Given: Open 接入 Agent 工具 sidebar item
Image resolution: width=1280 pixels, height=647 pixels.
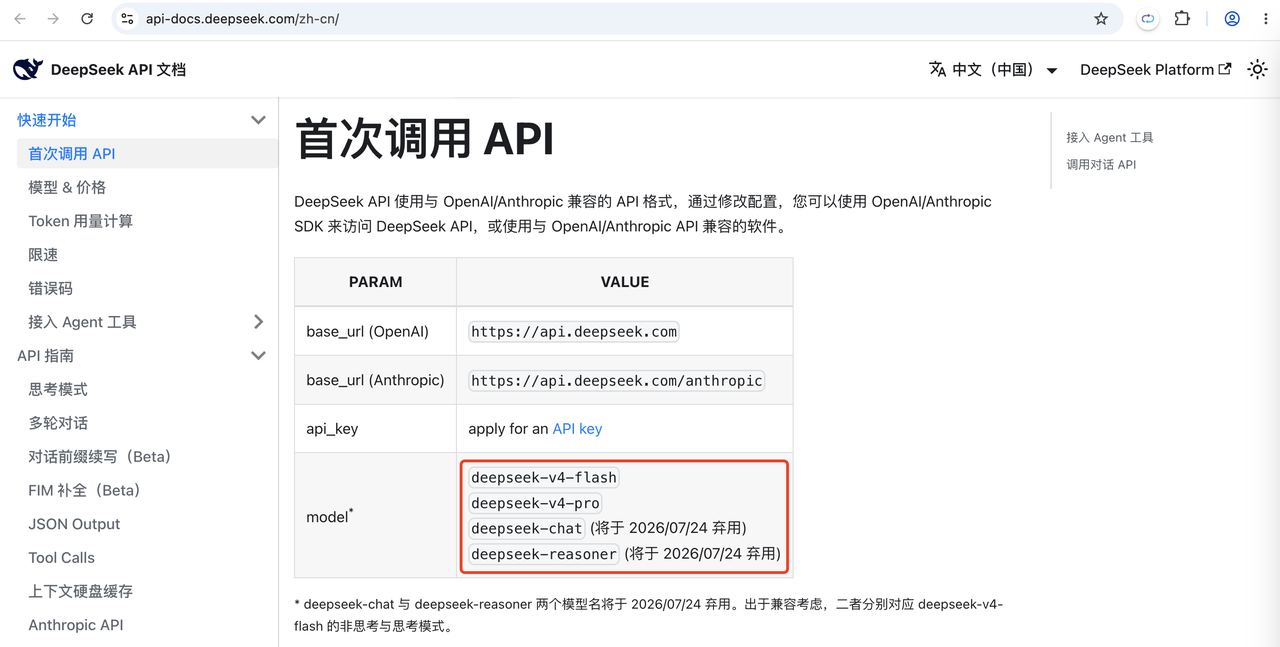Looking at the screenshot, I should click(x=82, y=322).
